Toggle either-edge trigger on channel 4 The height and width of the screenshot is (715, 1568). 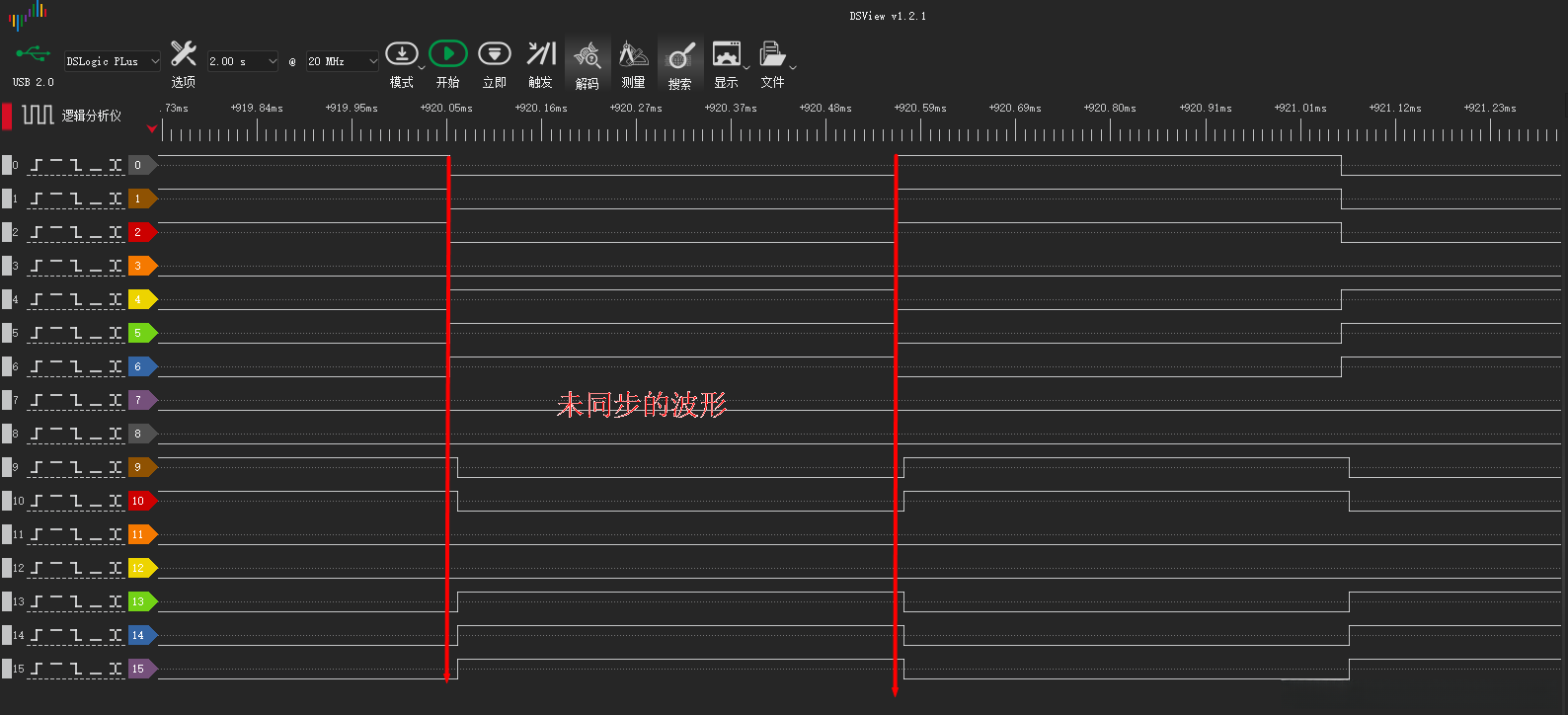coord(116,300)
